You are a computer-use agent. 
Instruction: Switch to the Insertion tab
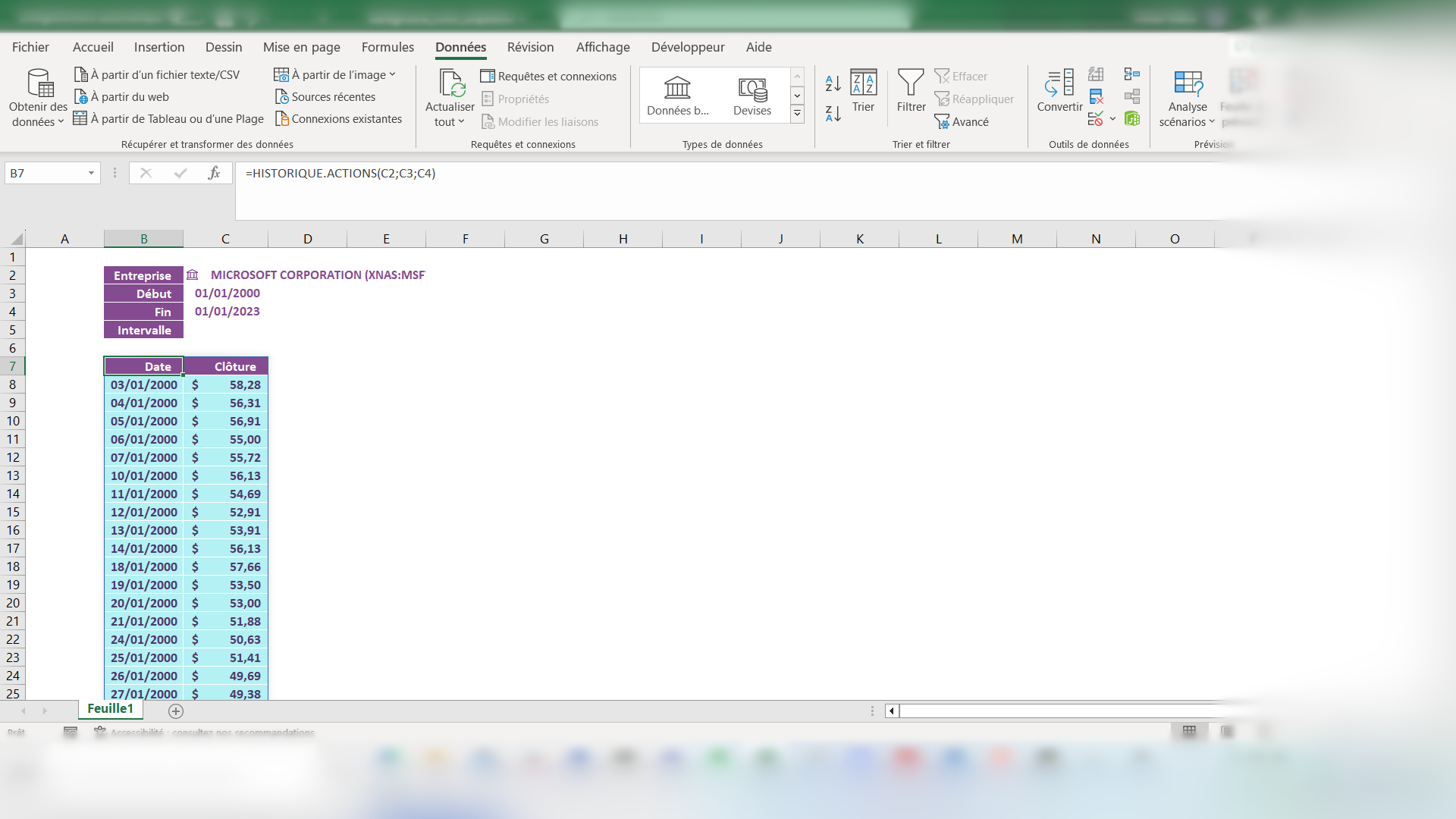[159, 47]
